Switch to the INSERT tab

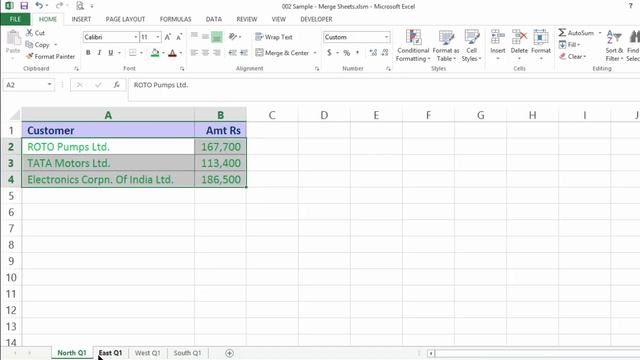click(81, 19)
